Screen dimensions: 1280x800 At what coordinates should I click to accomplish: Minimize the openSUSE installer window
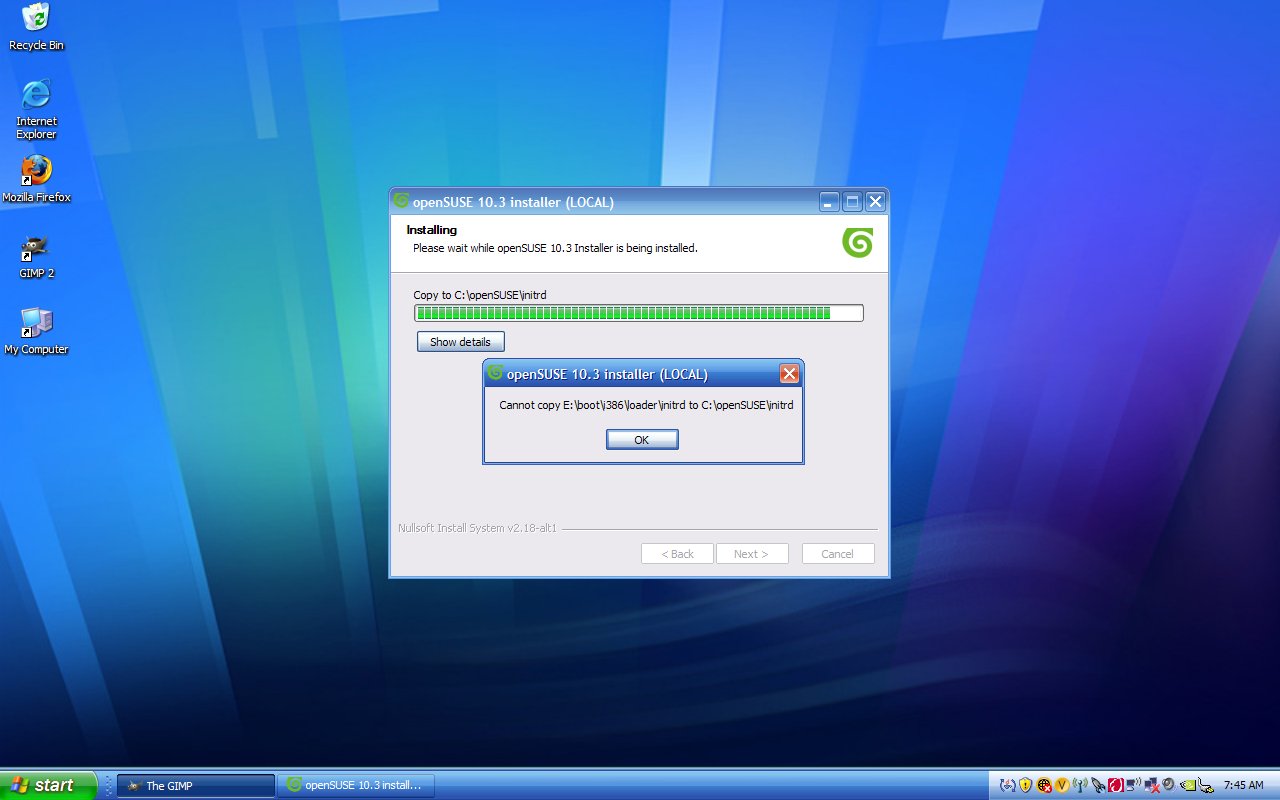[830, 202]
